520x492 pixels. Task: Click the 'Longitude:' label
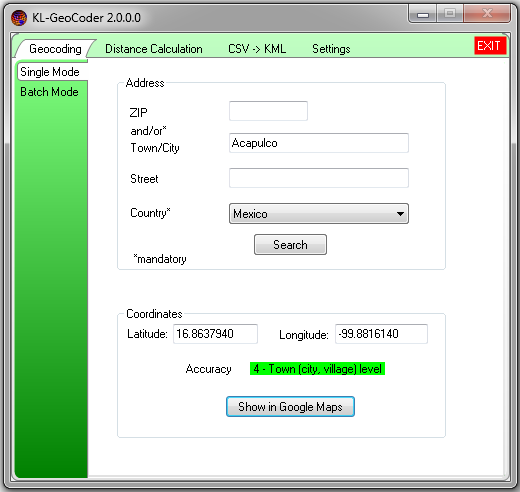coord(304,335)
